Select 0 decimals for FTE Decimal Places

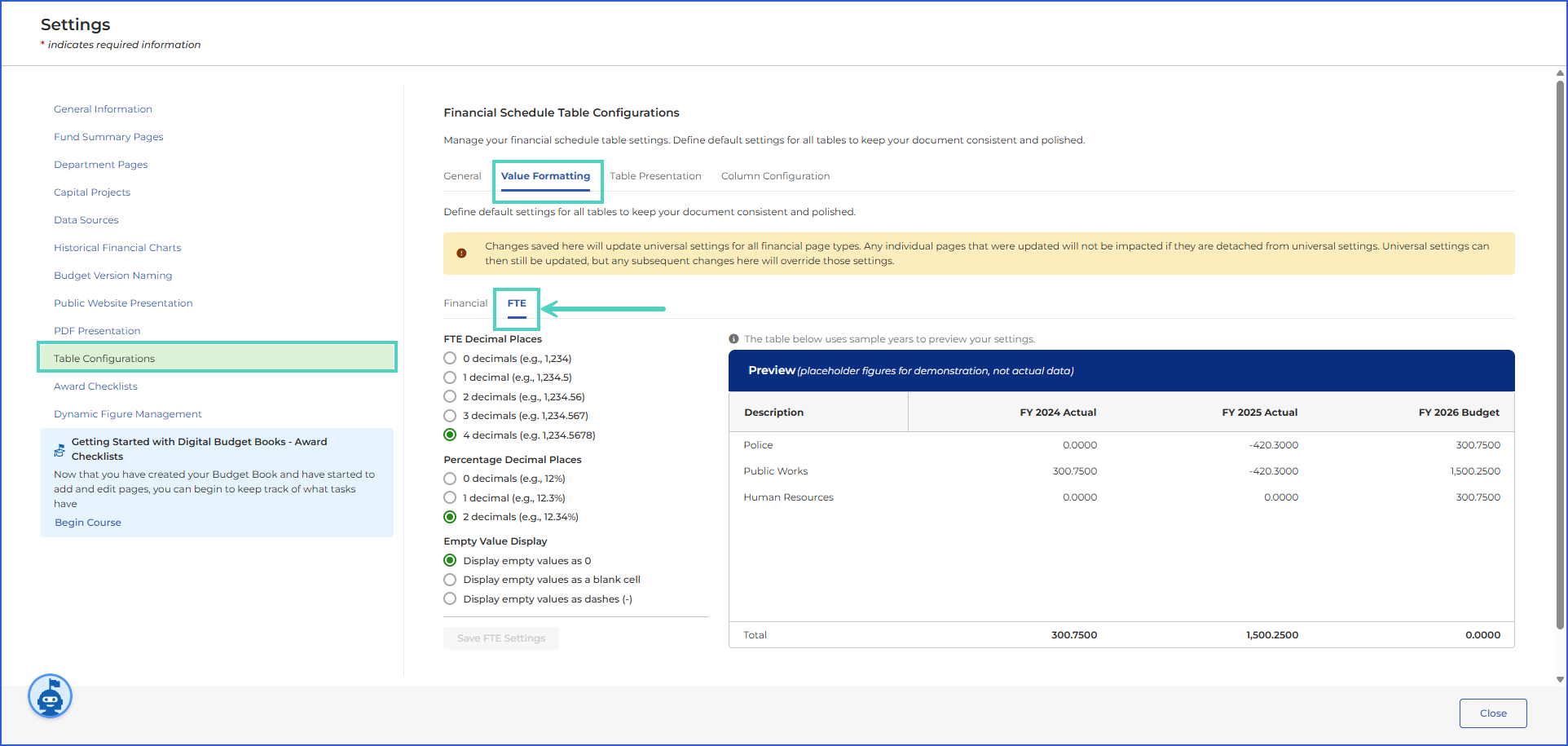point(450,359)
